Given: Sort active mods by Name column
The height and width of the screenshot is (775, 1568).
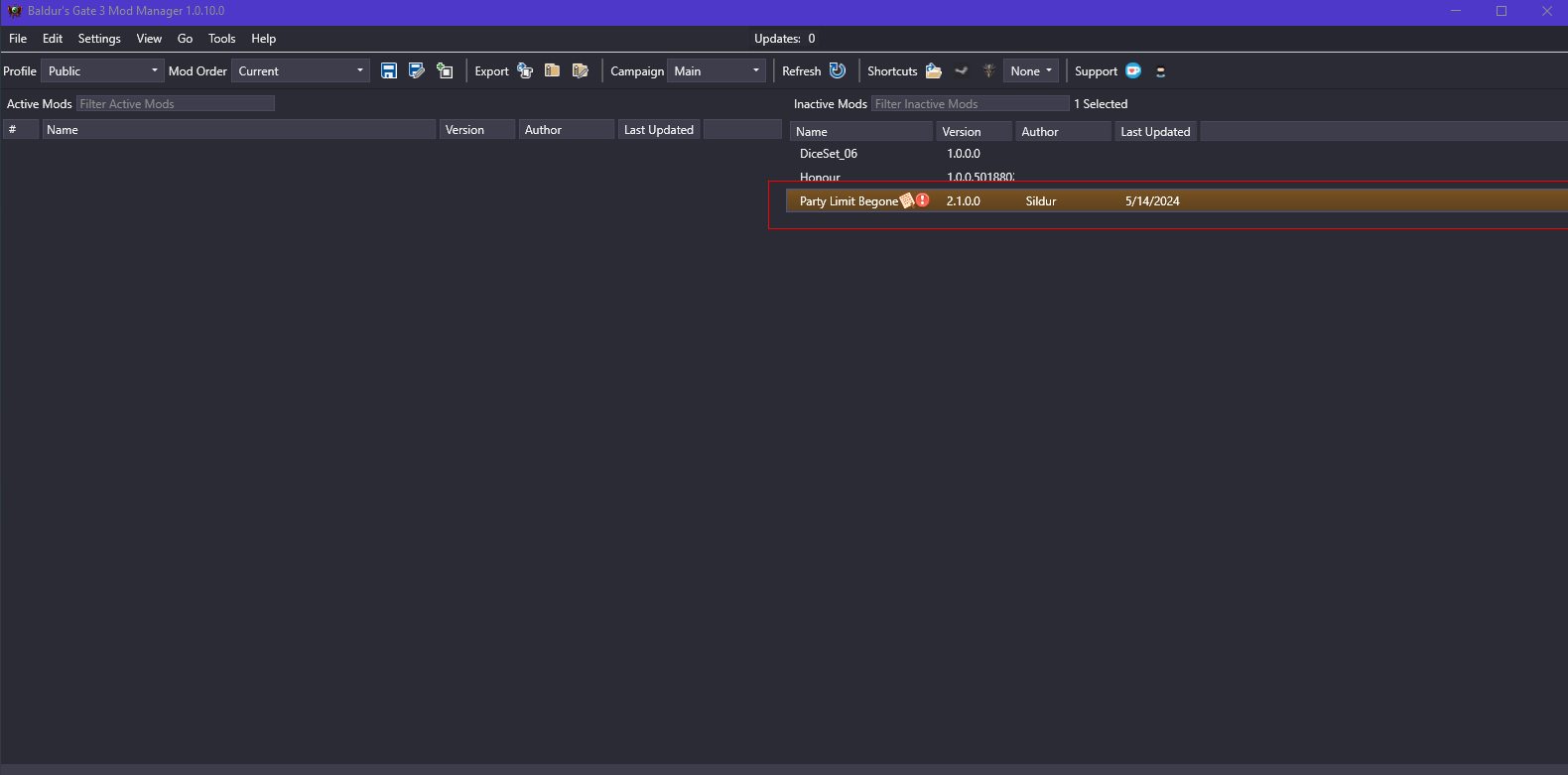Looking at the screenshot, I should (239, 130).
